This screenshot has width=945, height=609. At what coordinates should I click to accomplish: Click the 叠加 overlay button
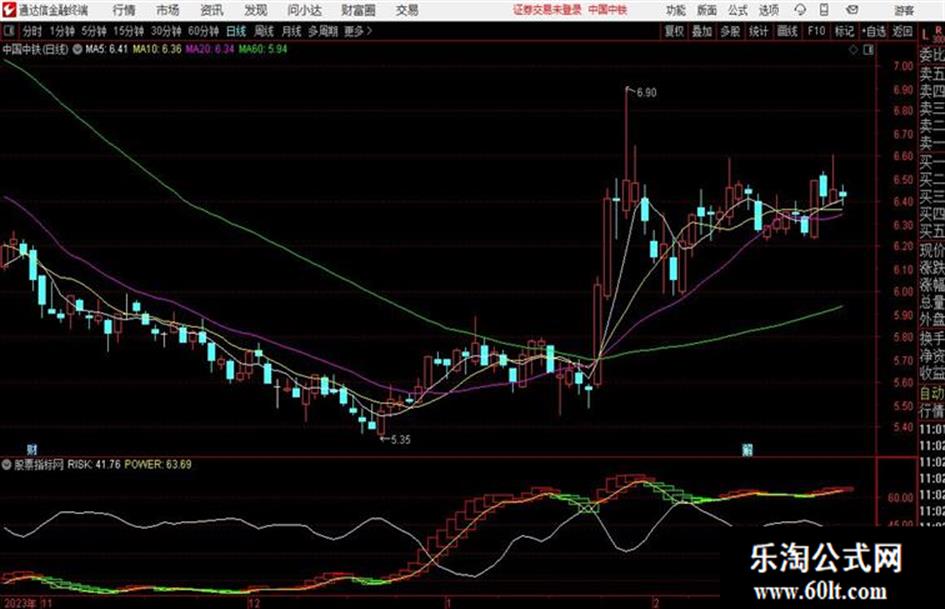tap(702, 31)
